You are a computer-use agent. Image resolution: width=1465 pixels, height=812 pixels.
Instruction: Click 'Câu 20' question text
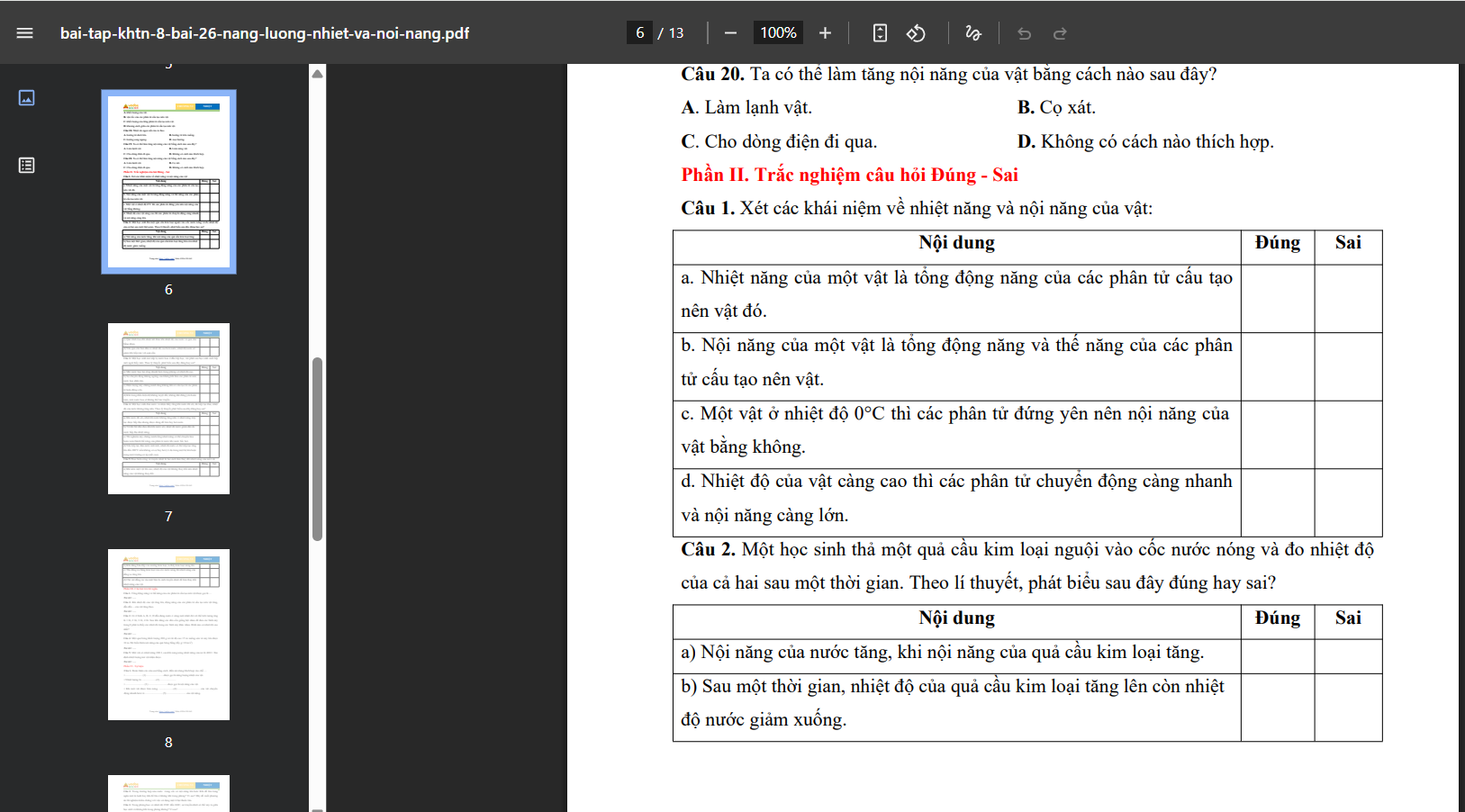point(949,74)
